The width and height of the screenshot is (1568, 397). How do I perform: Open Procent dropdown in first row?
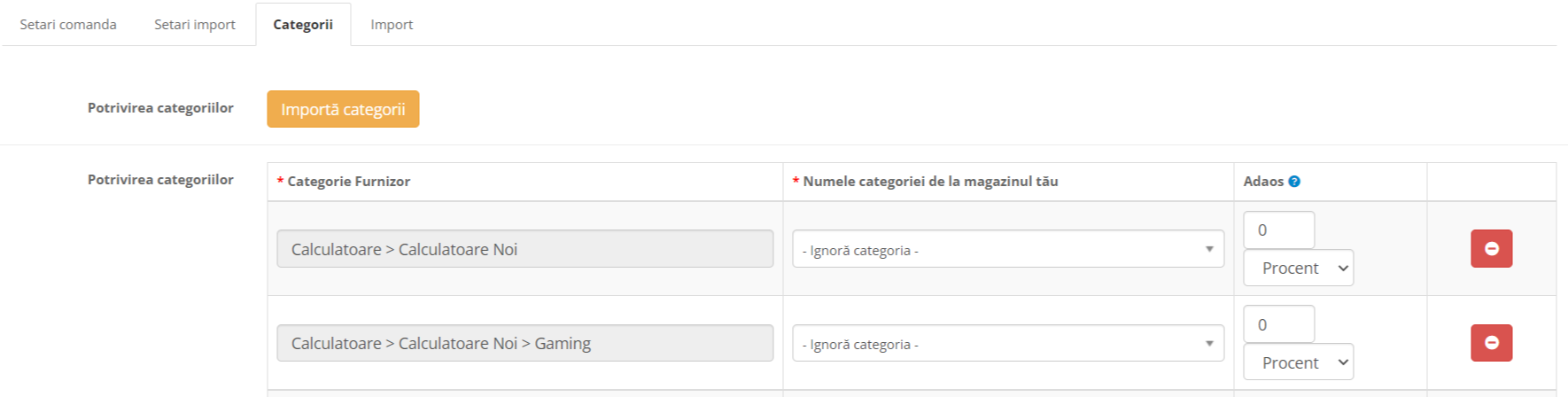click(1298, 269)
